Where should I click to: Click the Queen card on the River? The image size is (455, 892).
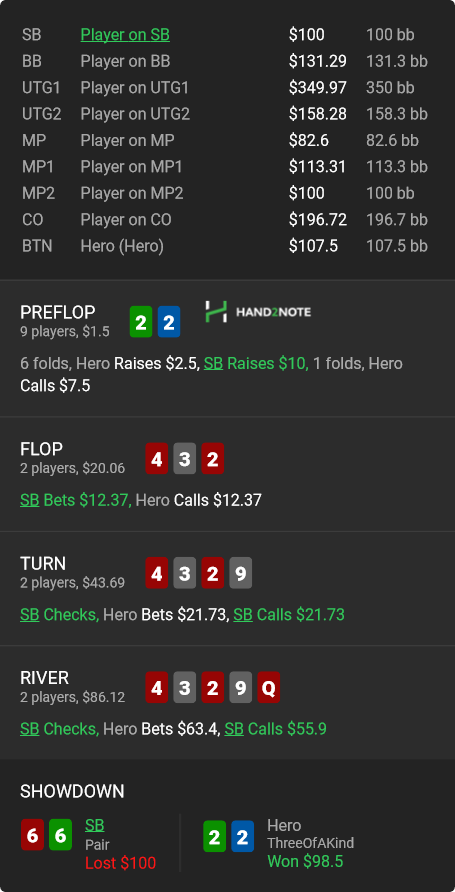point(268,687)
